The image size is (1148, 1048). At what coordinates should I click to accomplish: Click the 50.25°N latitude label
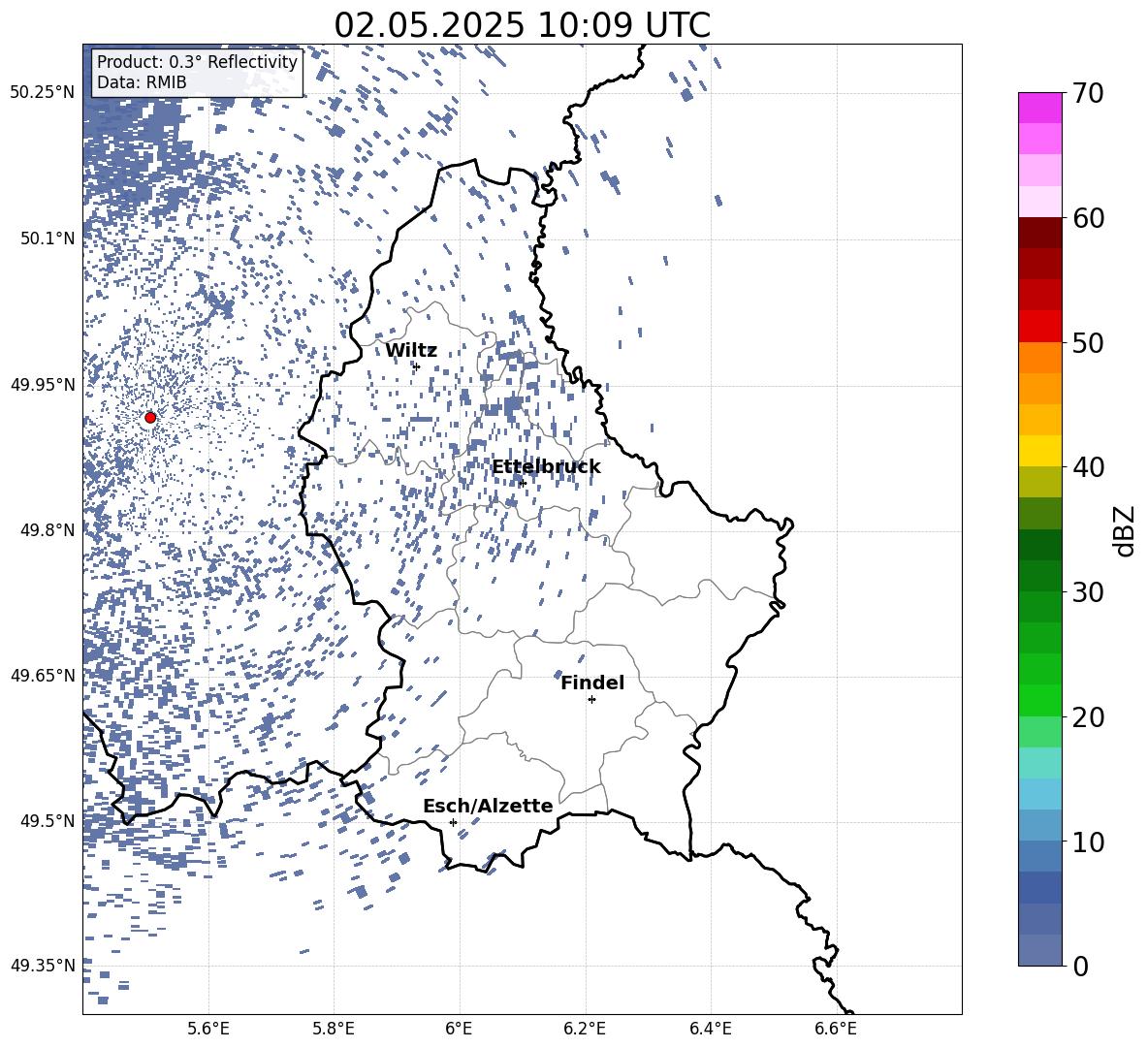click(x=43, y=93)
